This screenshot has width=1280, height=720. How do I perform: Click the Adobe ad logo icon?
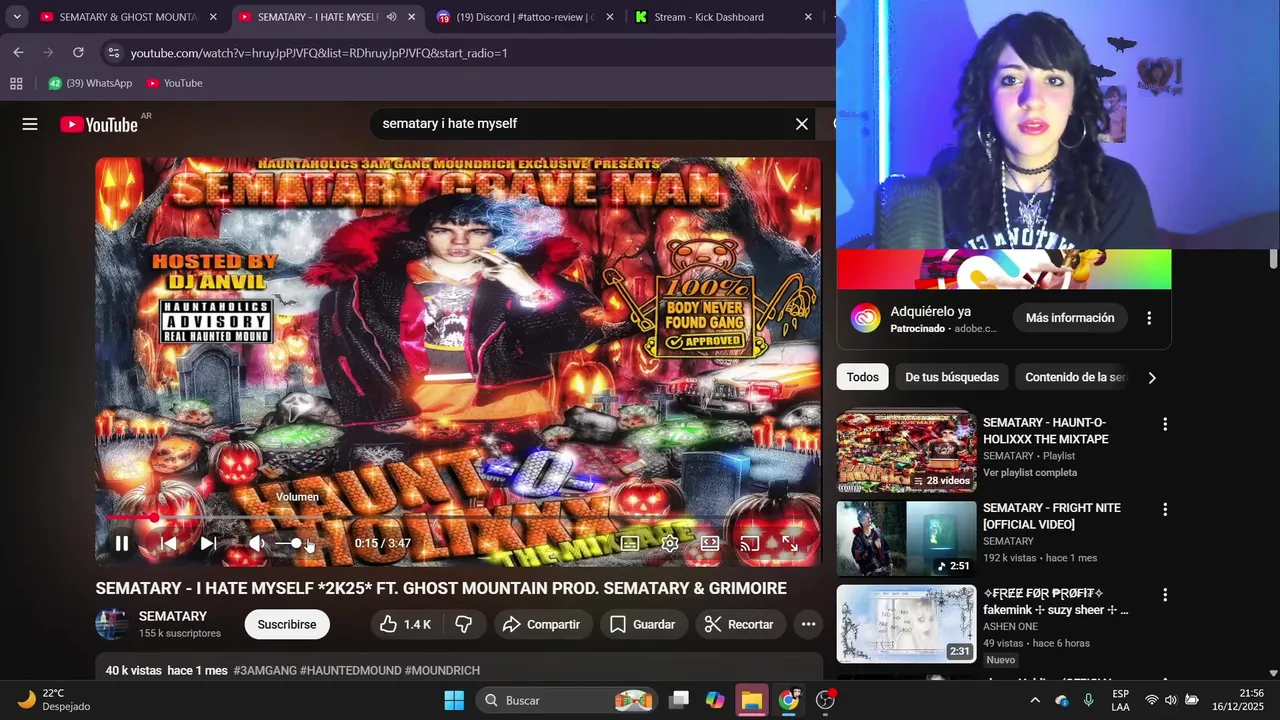coord(866,318)
